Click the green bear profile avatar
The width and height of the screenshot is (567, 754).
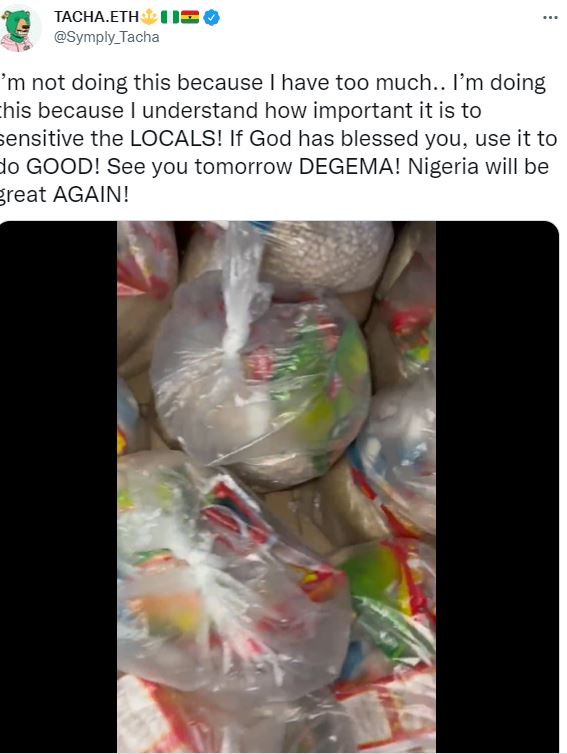point(17,29)
